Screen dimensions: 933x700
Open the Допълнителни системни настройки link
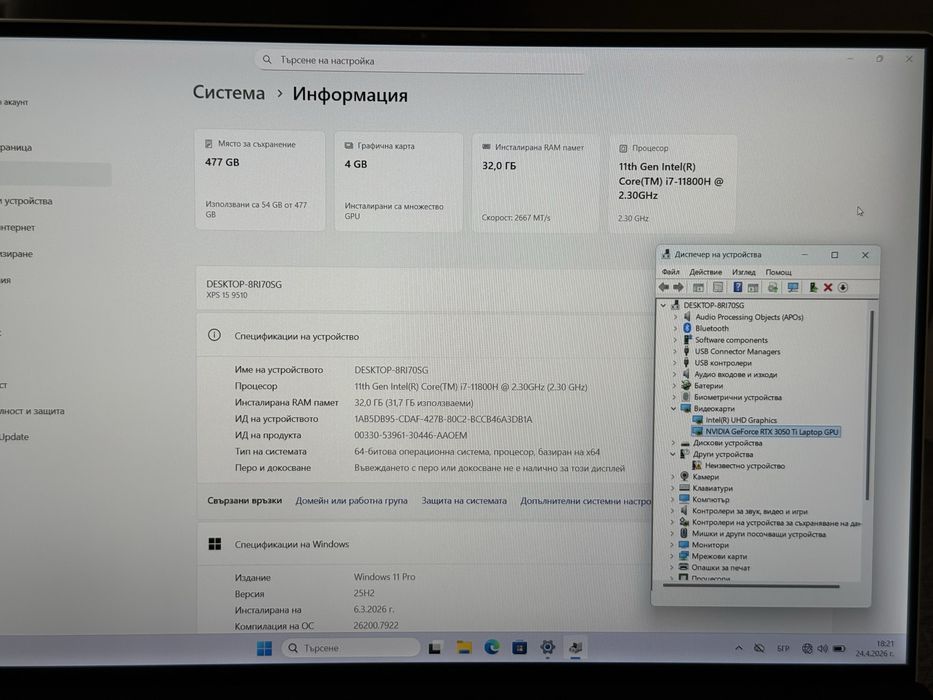pos(586,501)
